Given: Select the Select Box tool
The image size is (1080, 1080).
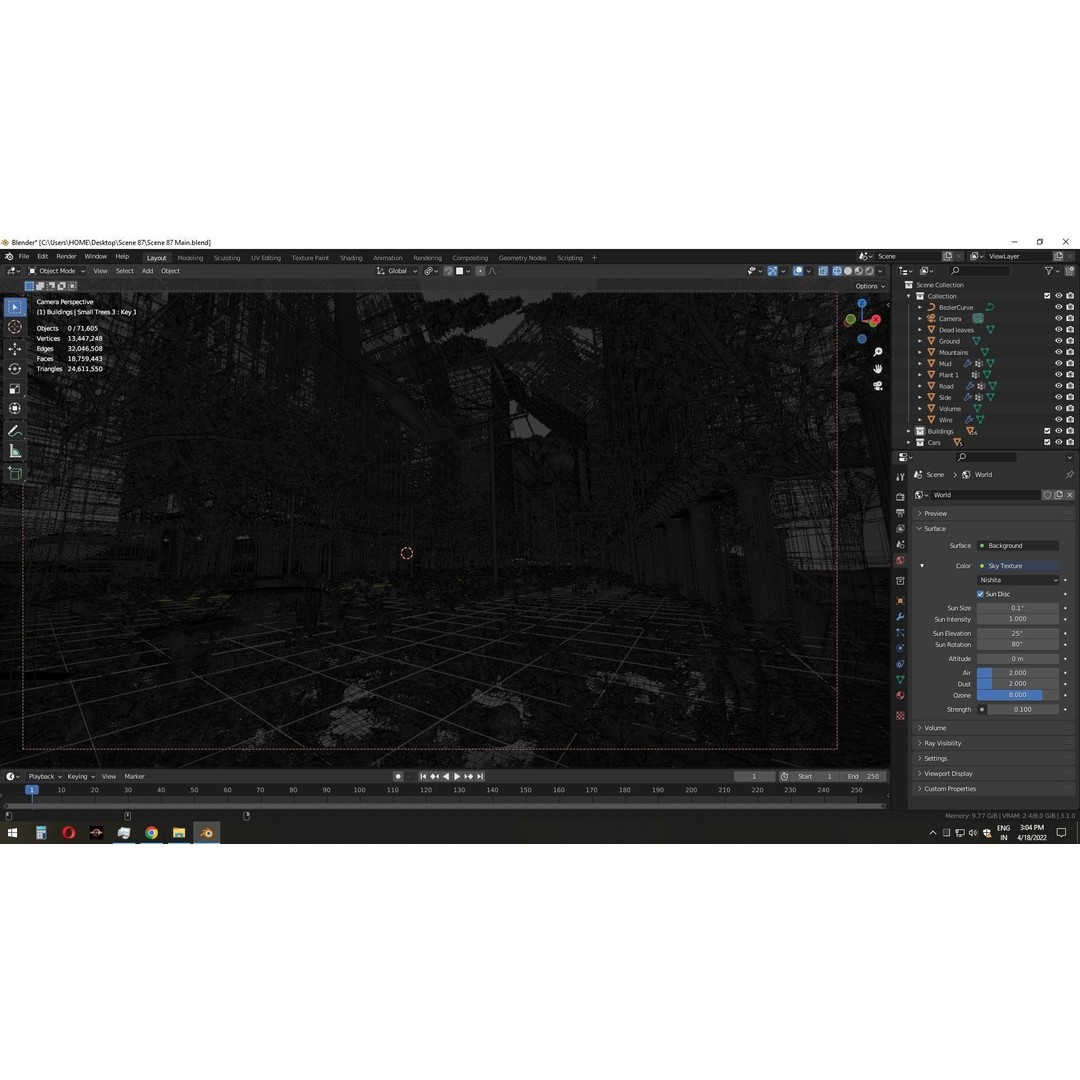Looking at the screenshot, I should click(14, 307).
